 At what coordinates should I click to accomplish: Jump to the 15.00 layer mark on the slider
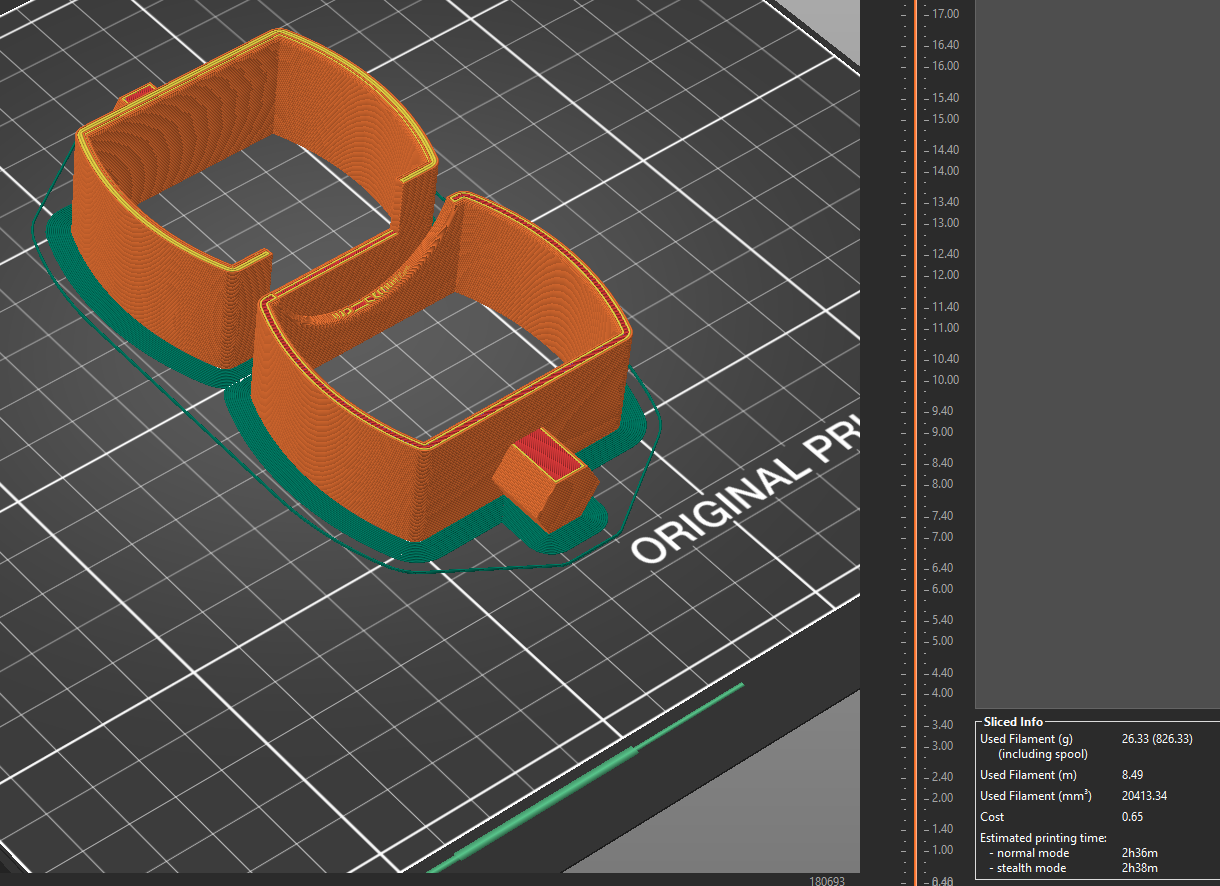point(945,119)
